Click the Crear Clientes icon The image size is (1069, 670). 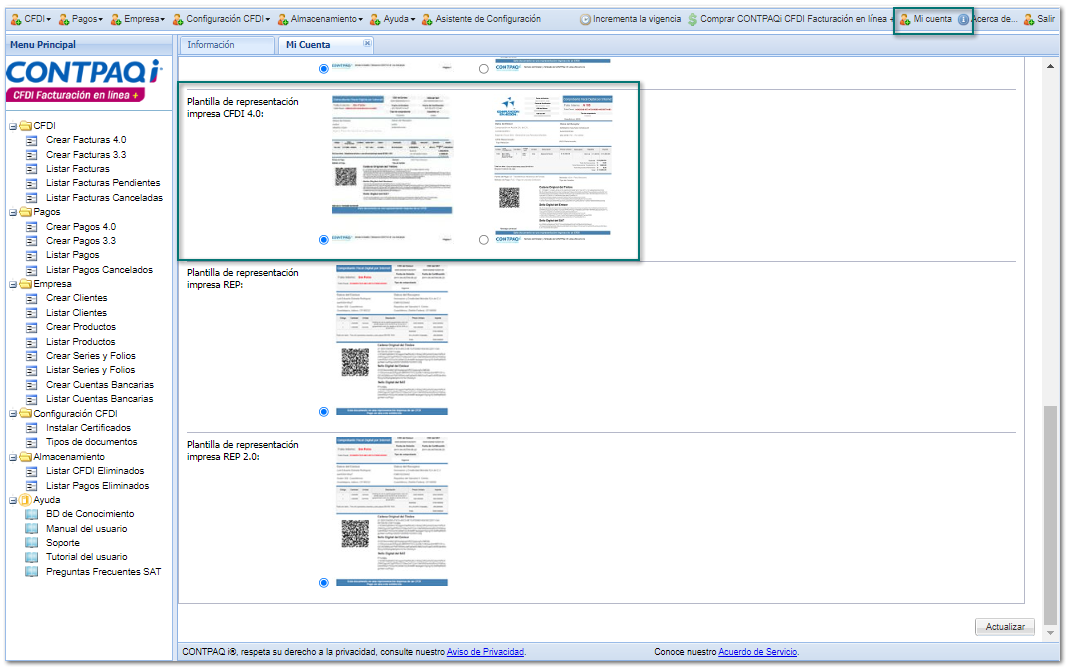click(x=32, y=299)
